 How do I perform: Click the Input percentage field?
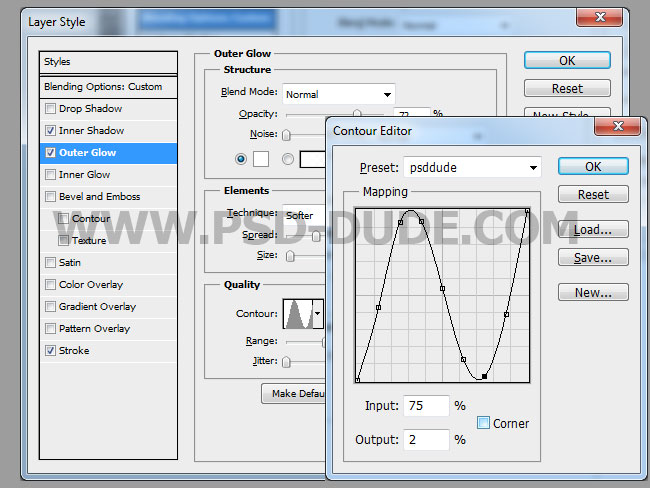coord(427,405)
